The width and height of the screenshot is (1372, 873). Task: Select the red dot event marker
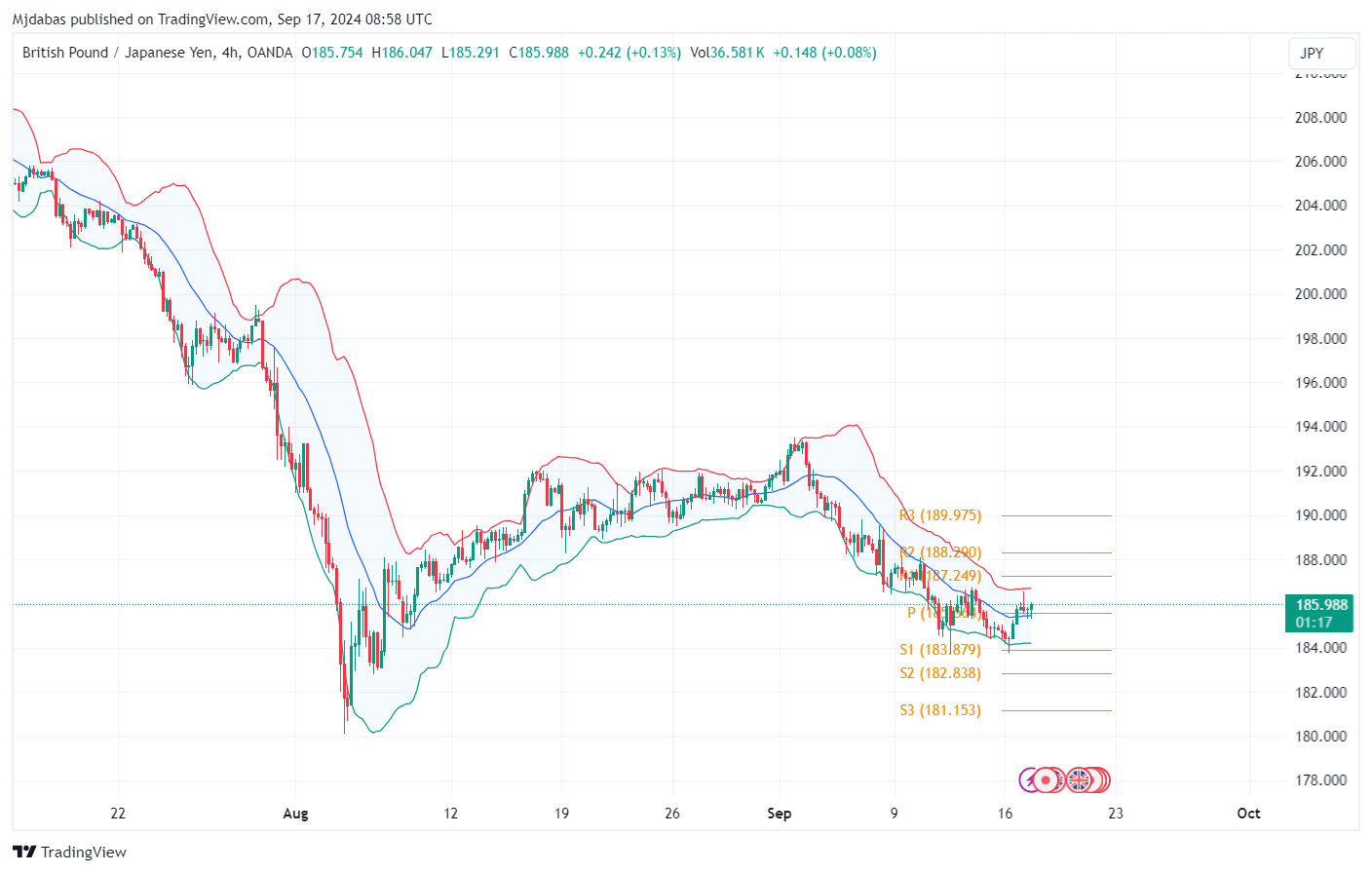[1047, 779]
